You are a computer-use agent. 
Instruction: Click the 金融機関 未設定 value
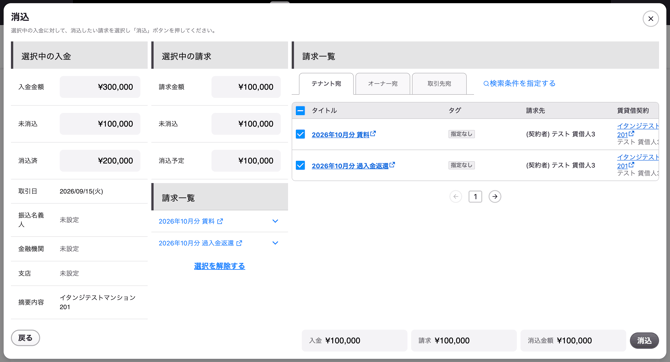coord(69,249)
